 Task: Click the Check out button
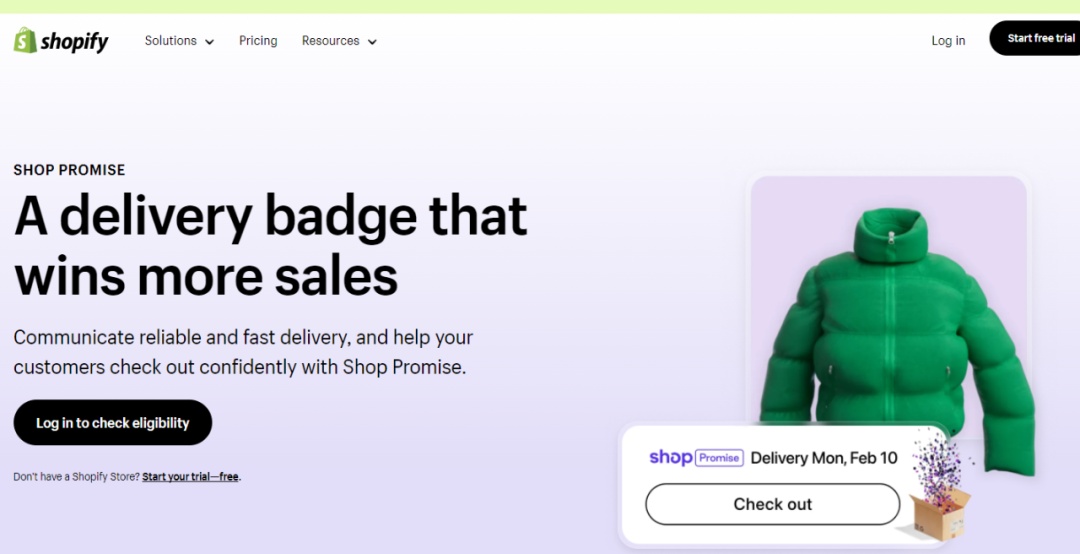[x=772, y=504]
